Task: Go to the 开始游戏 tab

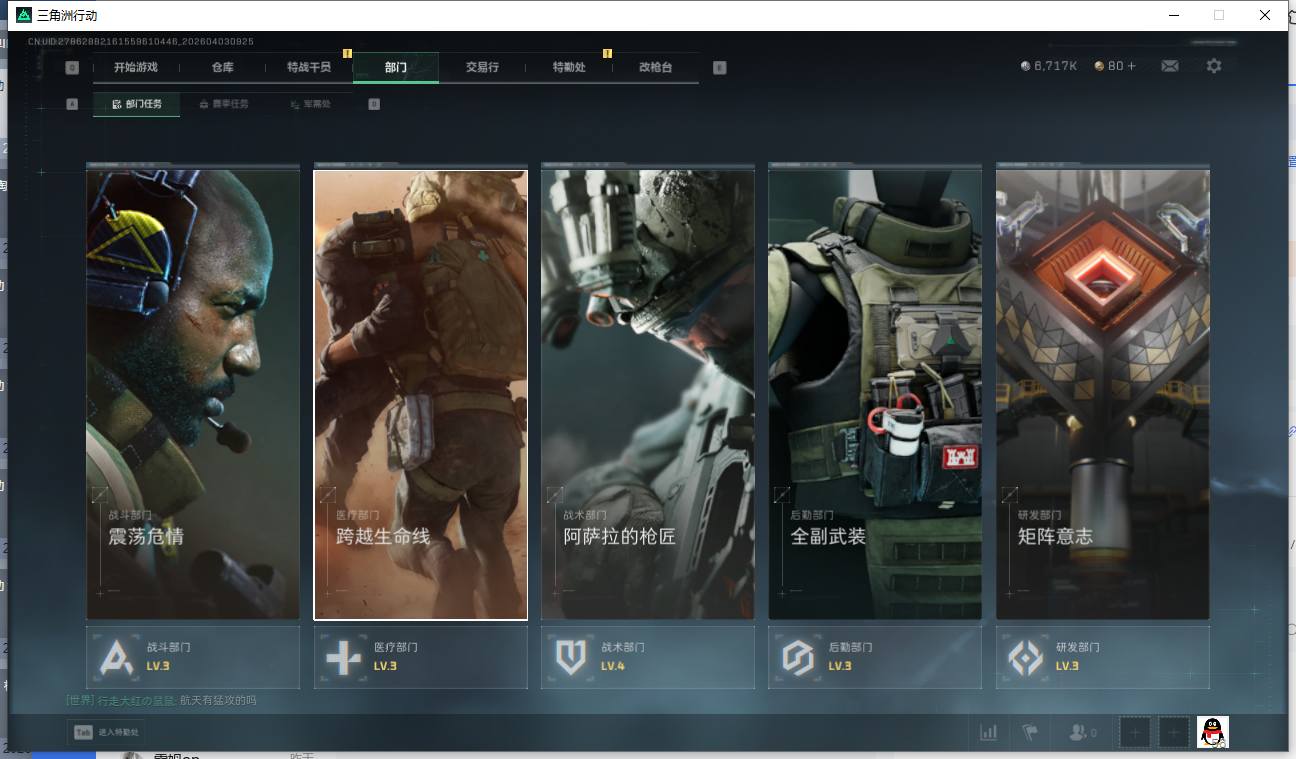Action: 135,67
